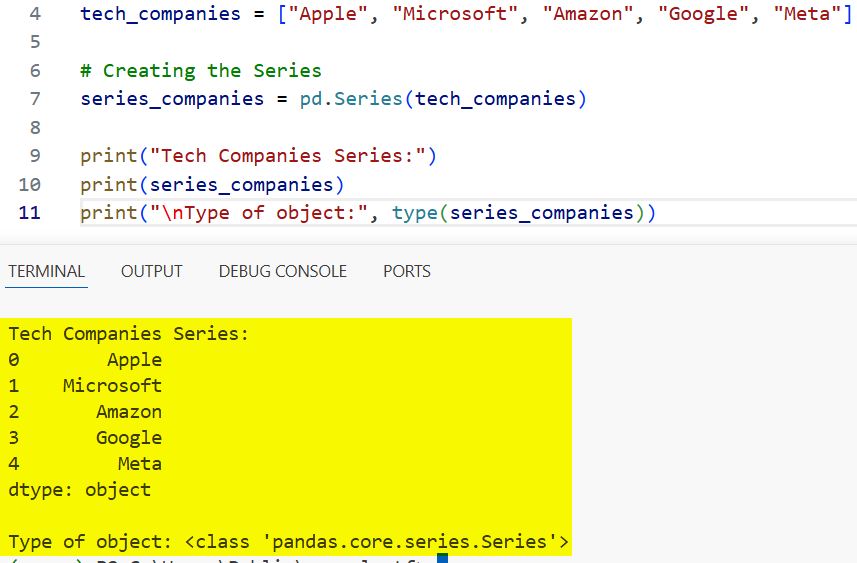
Task: Click terminal row '1 Microsoft'
Action: point(85,385)
